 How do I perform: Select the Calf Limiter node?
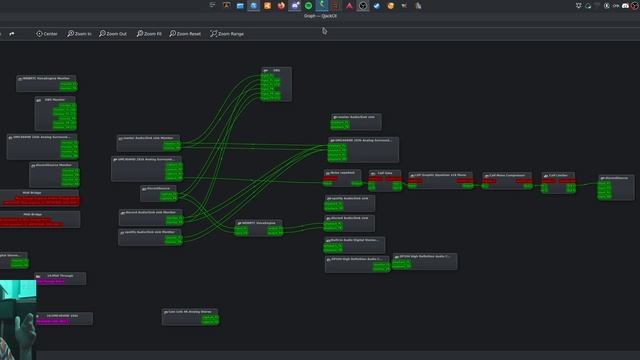558,183
